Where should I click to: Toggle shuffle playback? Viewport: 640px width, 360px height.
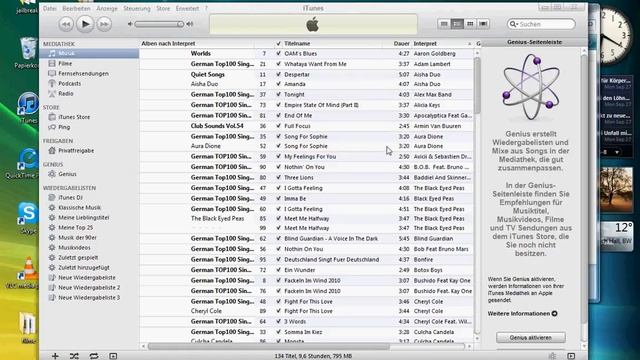[74, 356]
